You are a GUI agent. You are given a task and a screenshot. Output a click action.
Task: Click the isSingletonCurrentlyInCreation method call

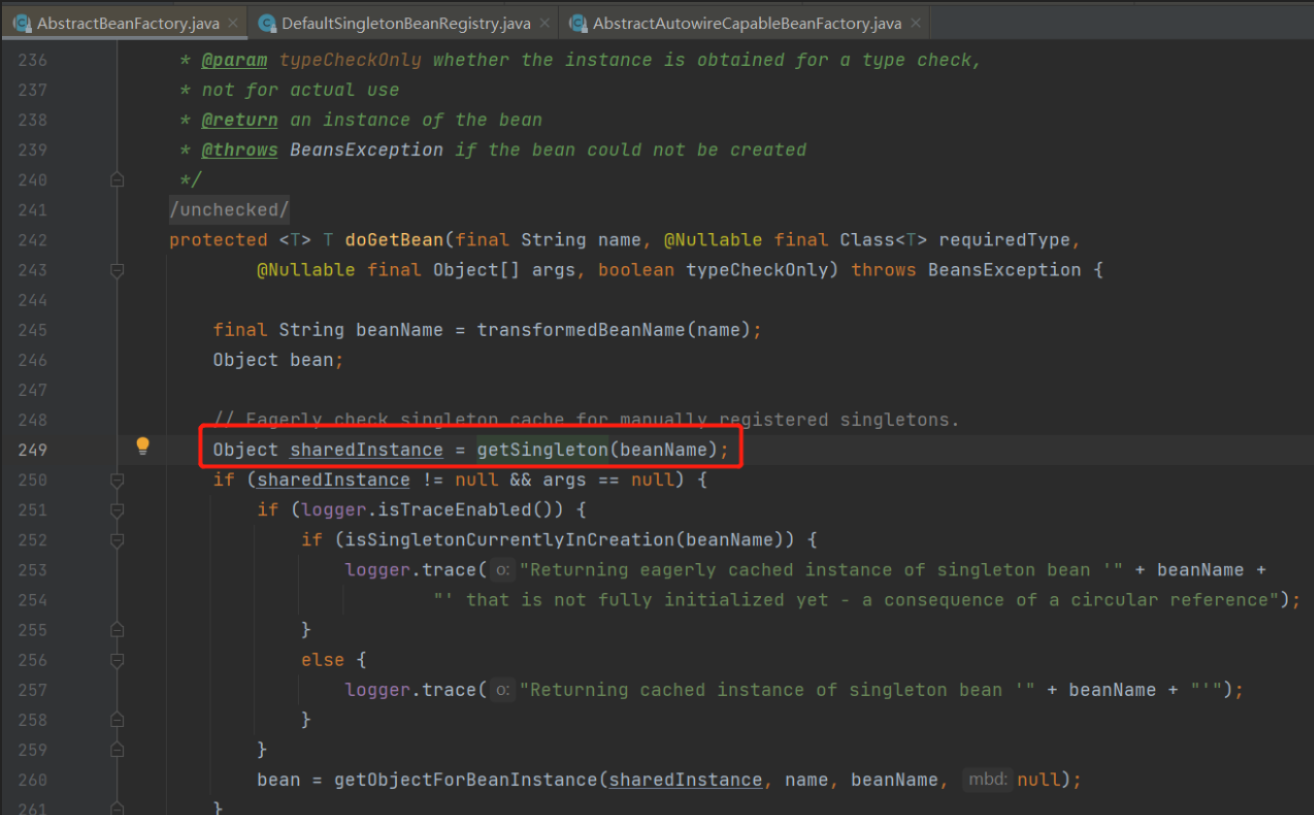(x=509, y=540)
